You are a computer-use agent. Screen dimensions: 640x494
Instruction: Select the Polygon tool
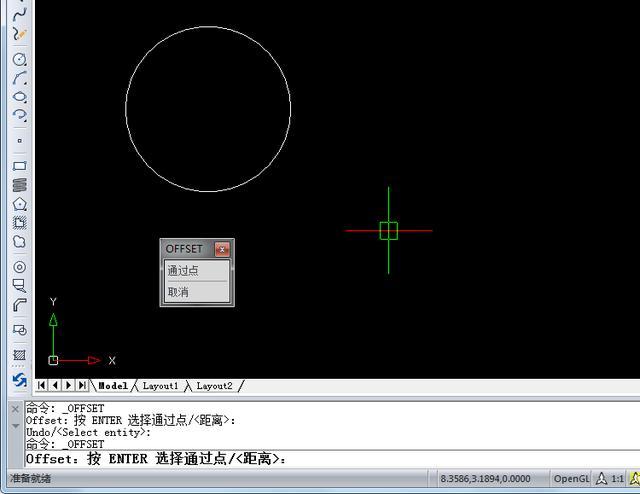(19, 204)
